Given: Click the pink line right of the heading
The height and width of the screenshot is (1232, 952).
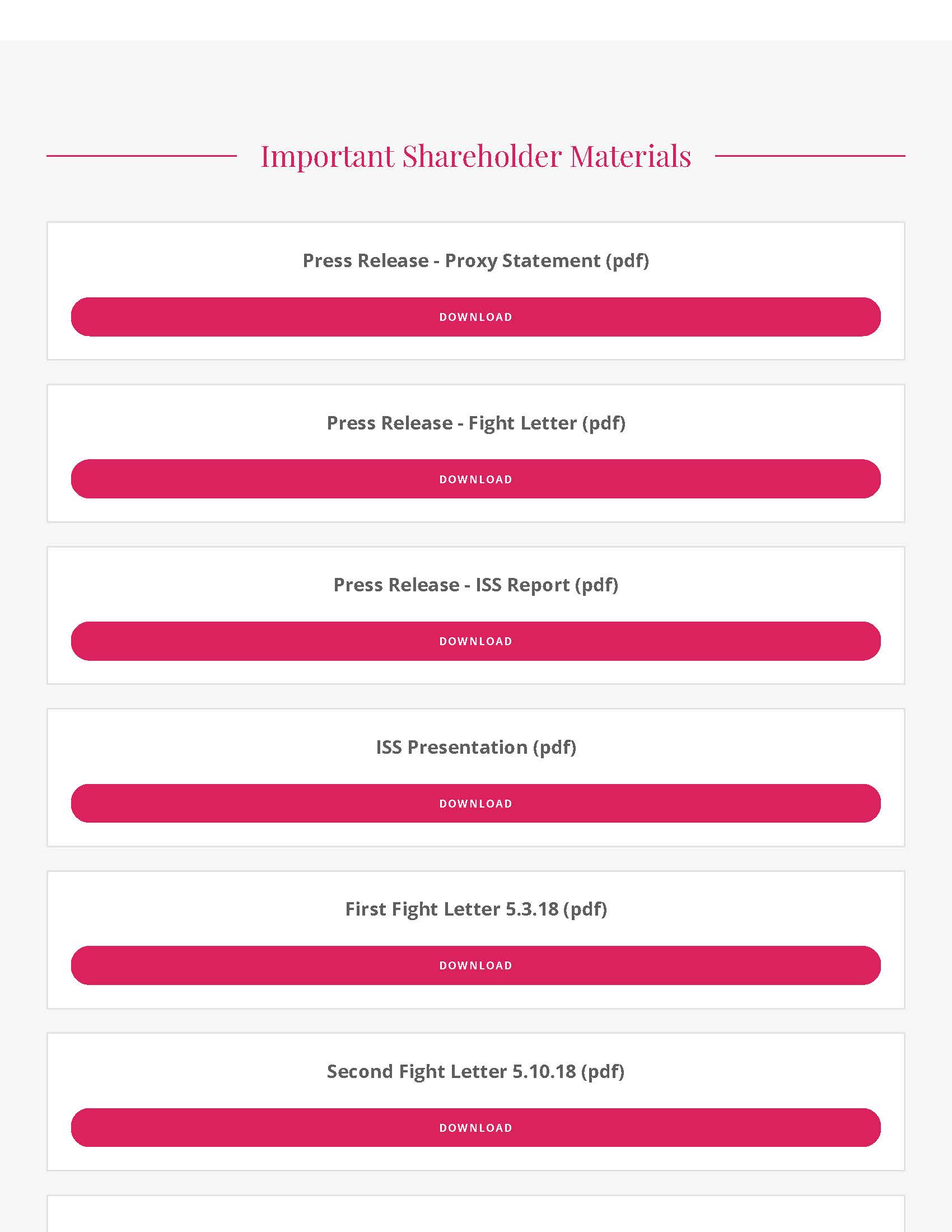Looking at the screenshot, I should [x=810, y=156].
